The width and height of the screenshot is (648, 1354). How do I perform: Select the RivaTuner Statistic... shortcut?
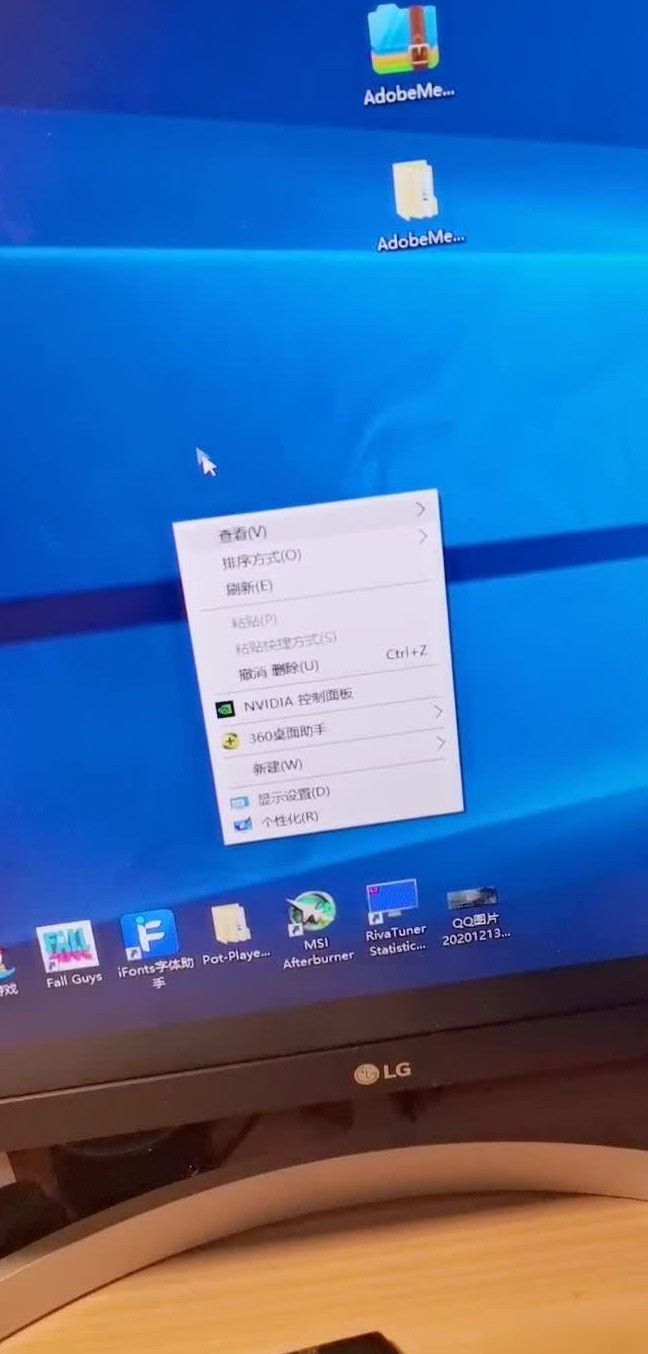392,901
